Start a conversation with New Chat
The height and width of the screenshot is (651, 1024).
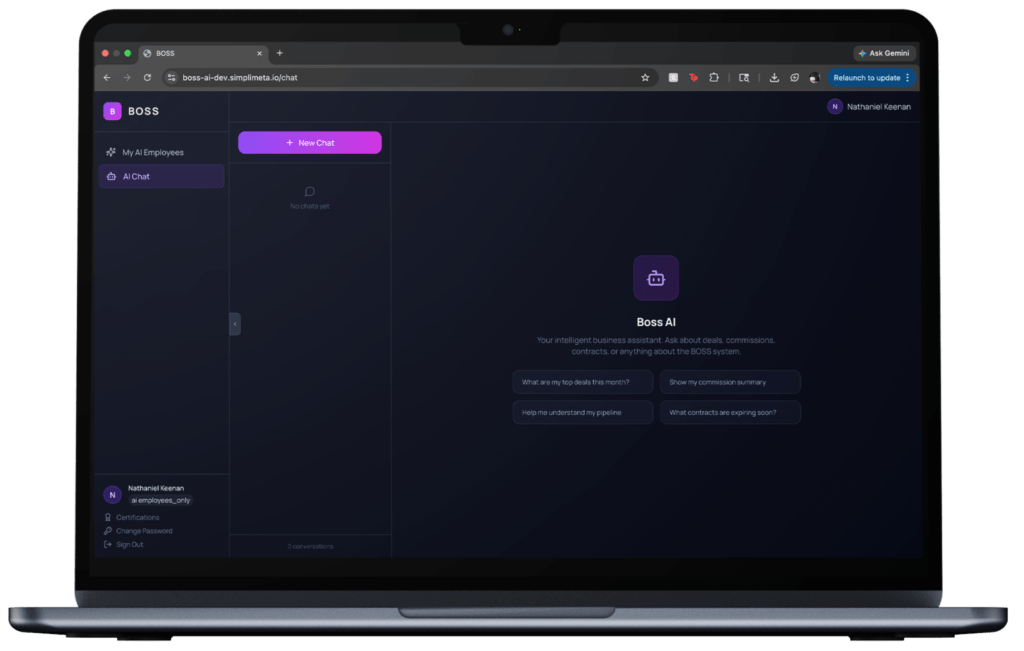309,143
